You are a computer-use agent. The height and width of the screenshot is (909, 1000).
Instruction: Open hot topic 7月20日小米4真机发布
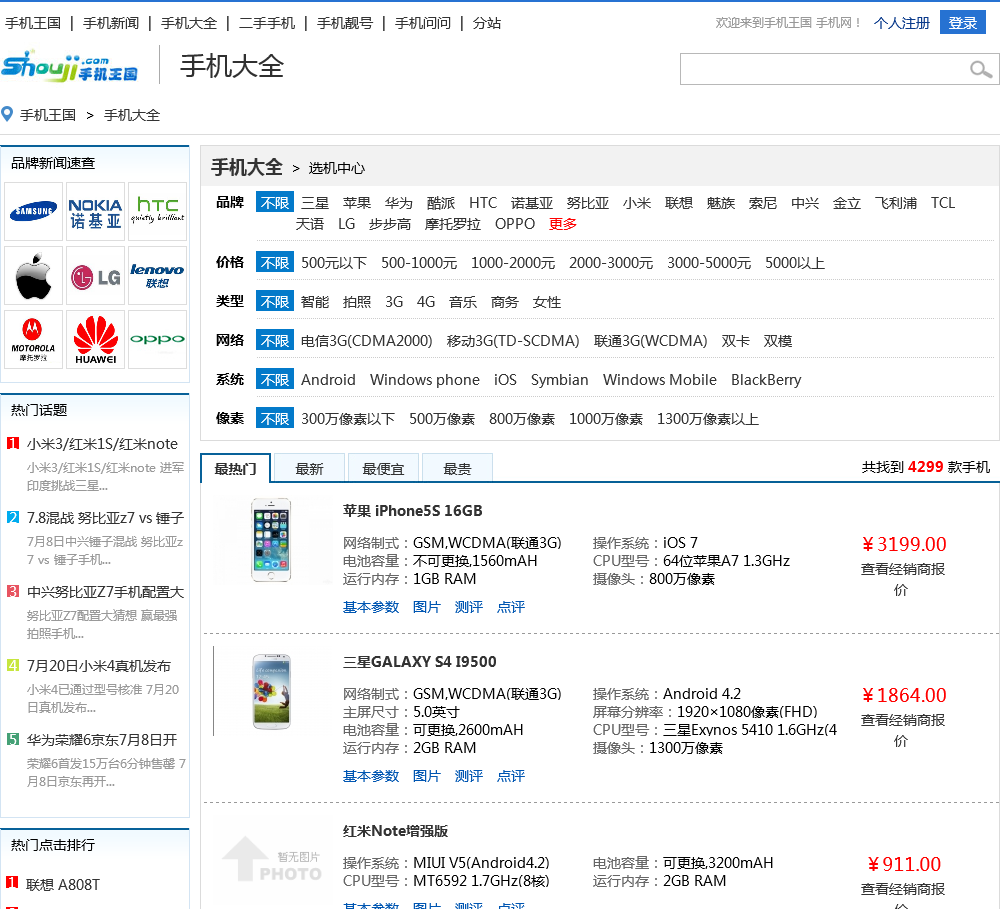(x=99, y=666)
